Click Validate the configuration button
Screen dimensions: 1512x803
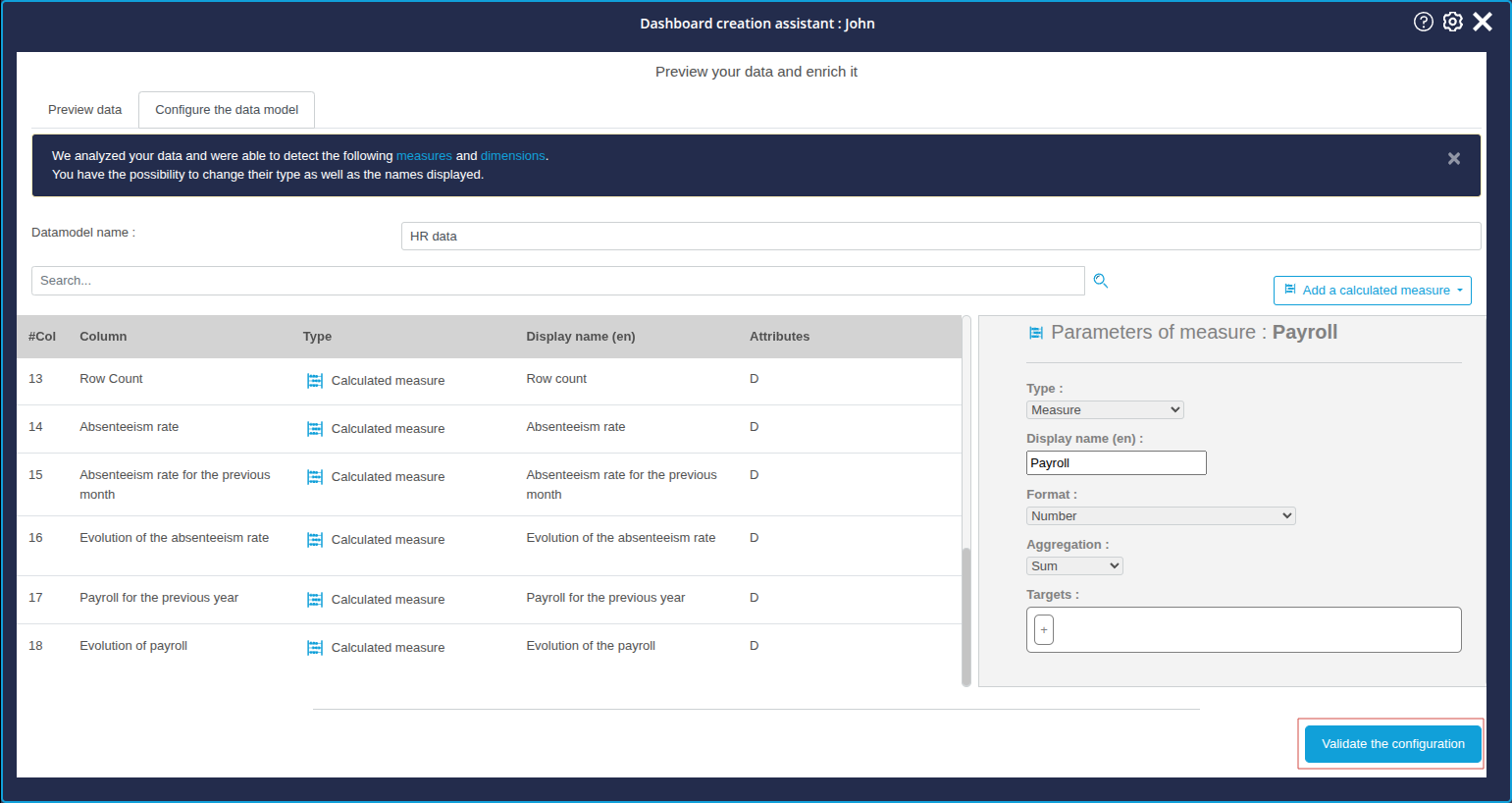pyautogui.click(x=1392, y=744)
